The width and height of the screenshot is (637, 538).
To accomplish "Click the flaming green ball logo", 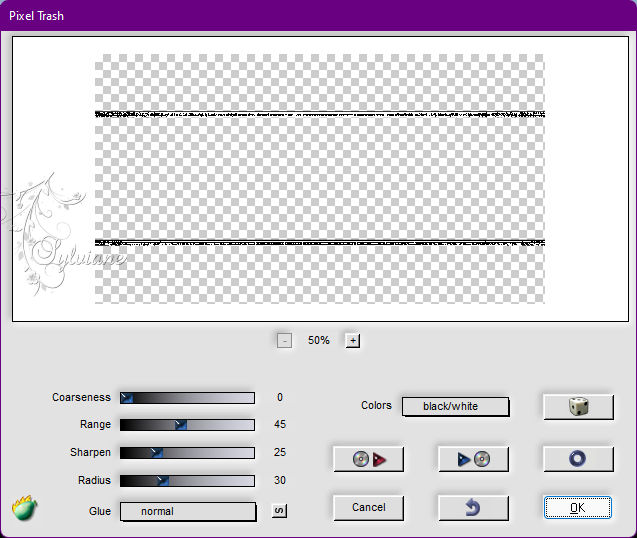I will 24,508.
